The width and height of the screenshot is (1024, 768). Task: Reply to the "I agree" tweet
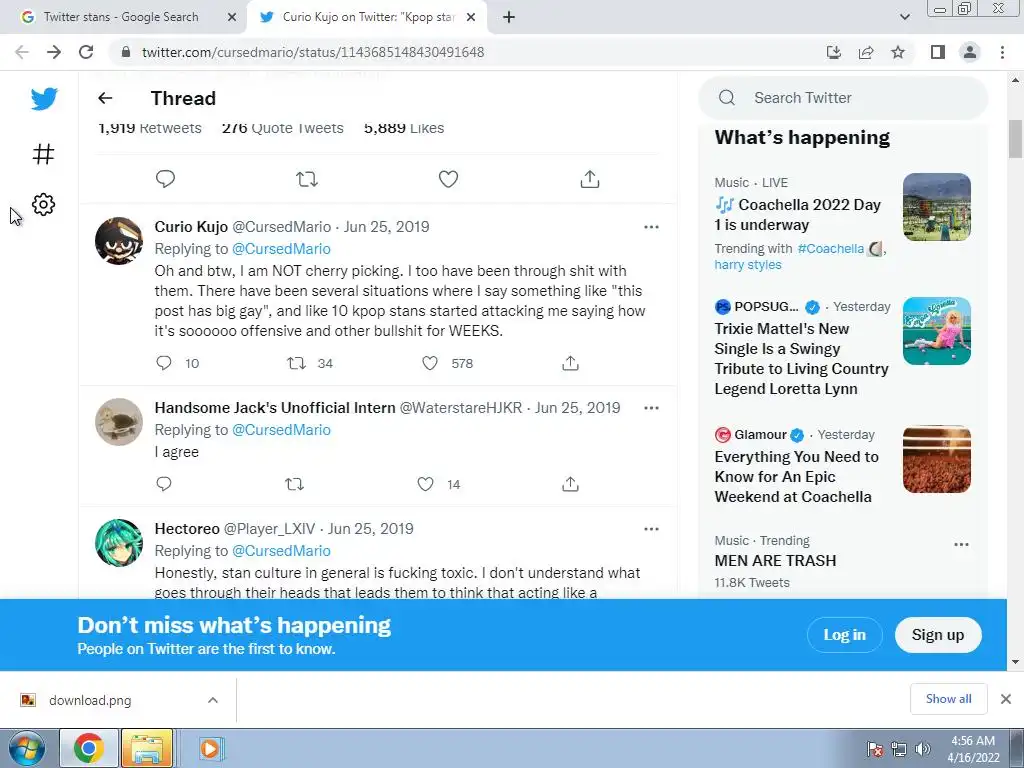click(164, 484)
